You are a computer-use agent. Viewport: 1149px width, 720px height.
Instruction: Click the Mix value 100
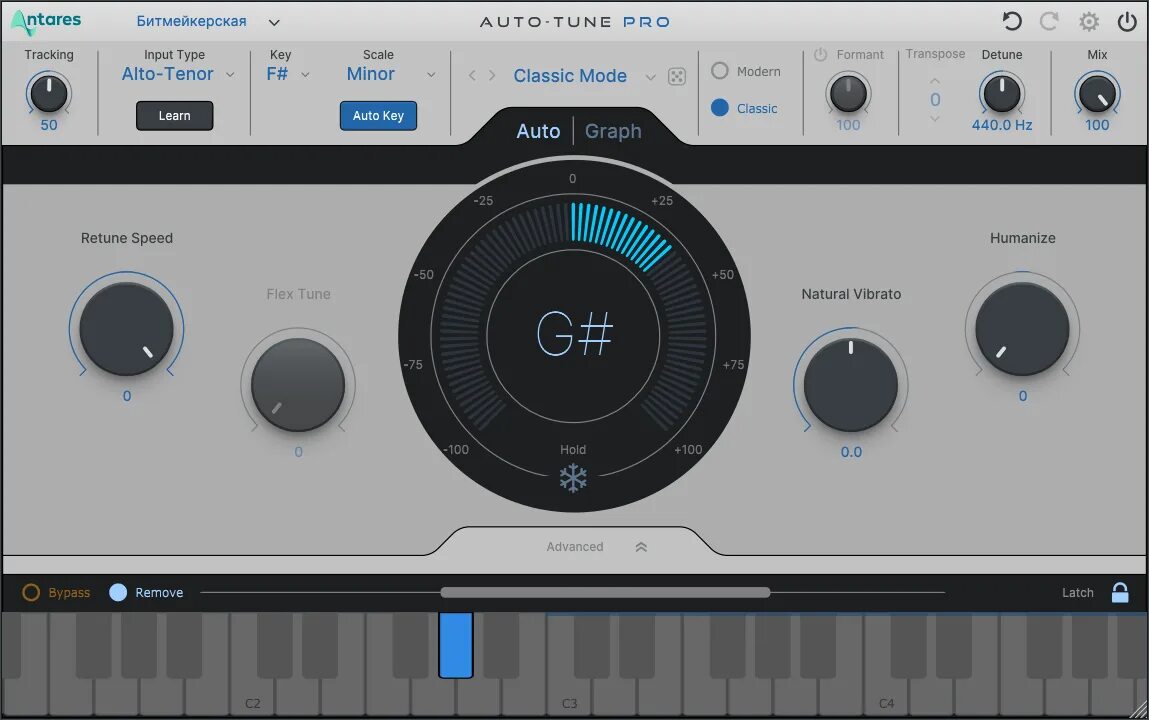pos(1097,125)
